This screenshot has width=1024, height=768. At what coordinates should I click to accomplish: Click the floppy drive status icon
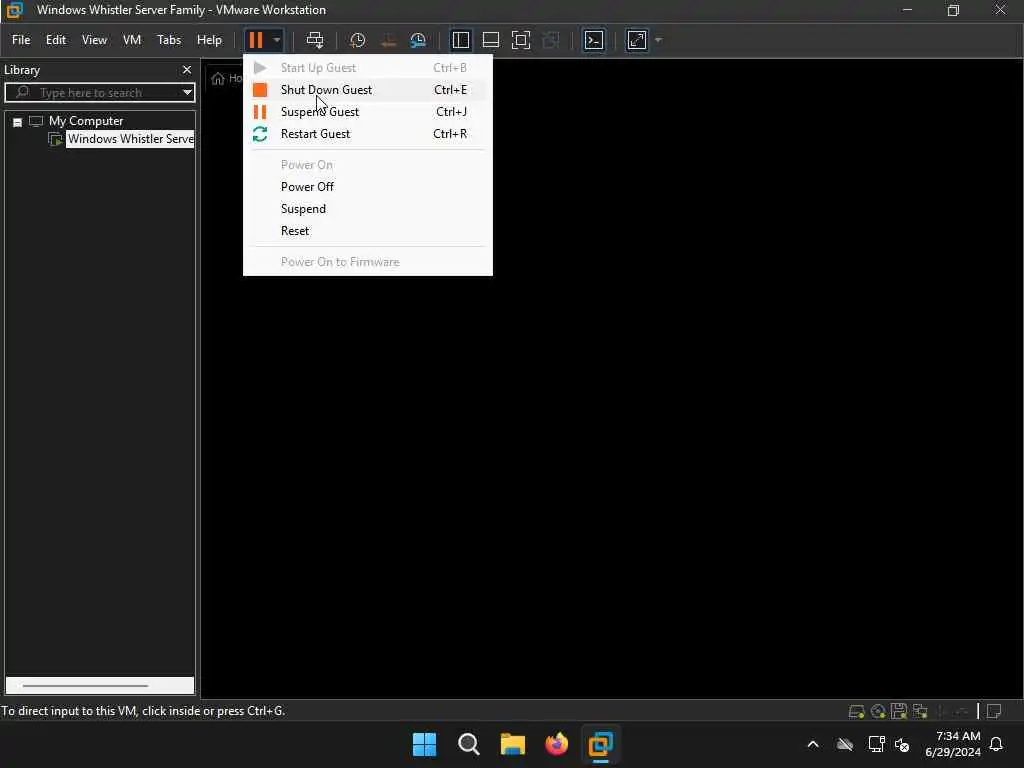click(899, 711)
